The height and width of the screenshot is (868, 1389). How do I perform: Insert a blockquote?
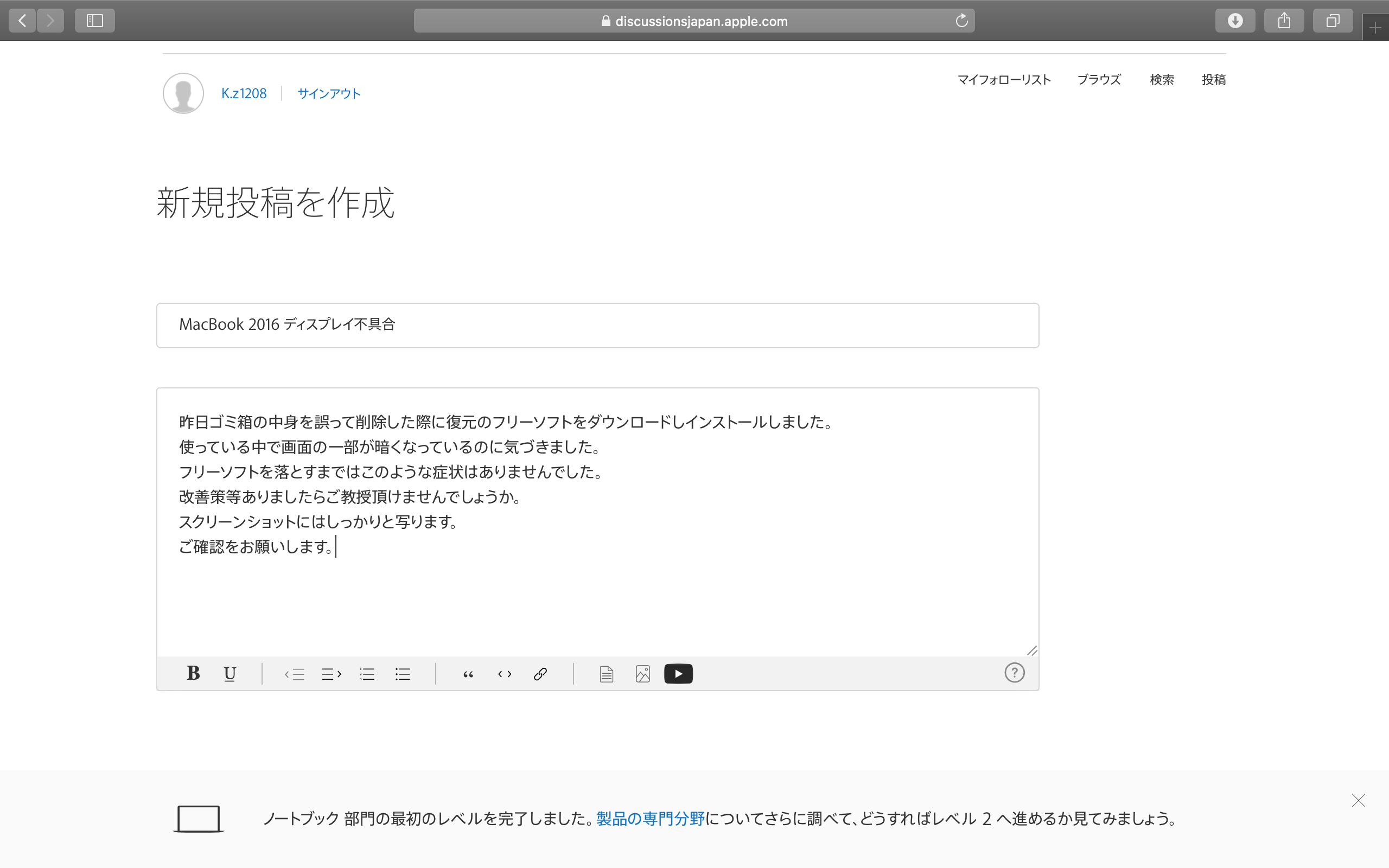[468, 673]
